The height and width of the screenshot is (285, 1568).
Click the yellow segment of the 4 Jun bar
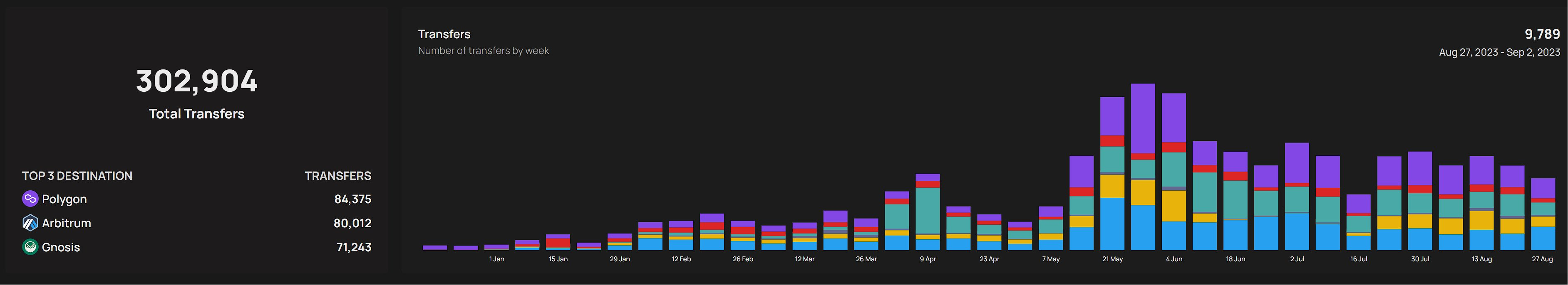point(1174,206)
